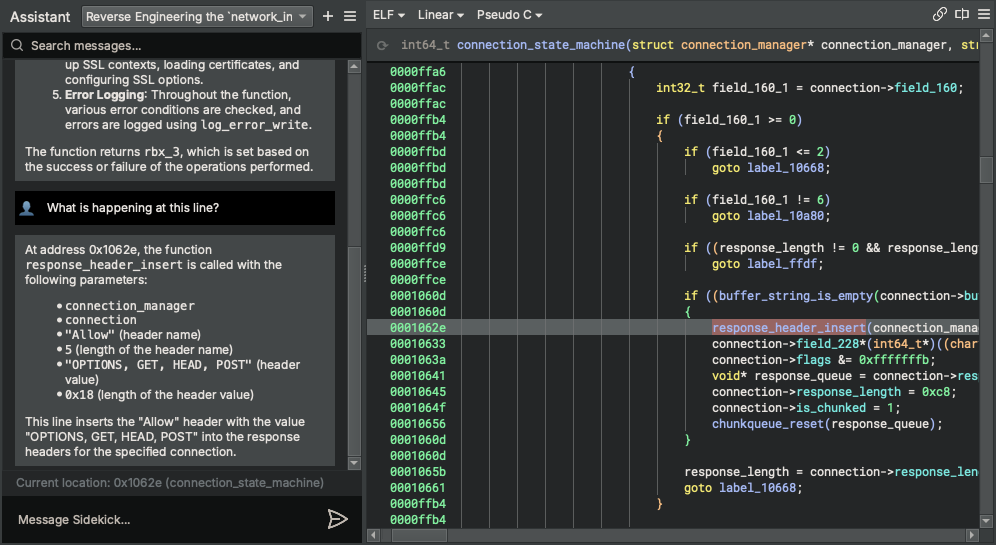
Task: Click the '0x18 (length of the header value)' bullet
Action: 159,394
